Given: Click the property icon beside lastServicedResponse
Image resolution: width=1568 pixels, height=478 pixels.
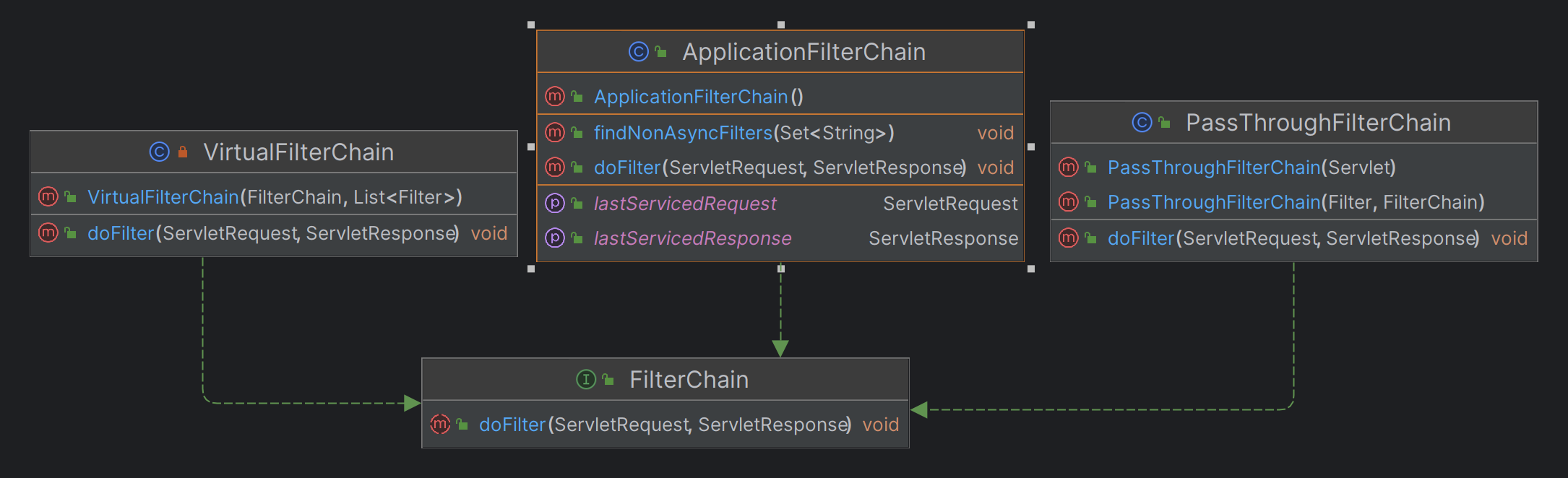Looking at the screenshot, I should [x=554, y=238].
